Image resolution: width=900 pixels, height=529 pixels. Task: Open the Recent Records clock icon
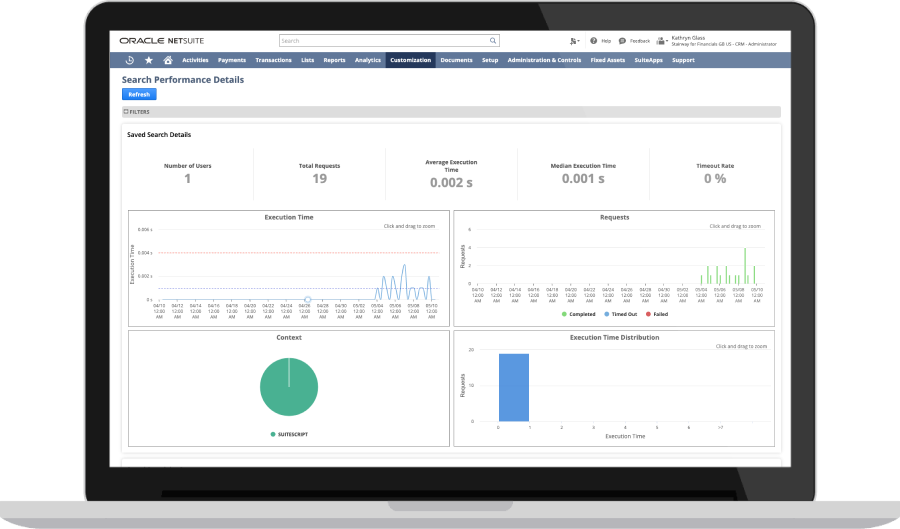(x=130, y=60)
